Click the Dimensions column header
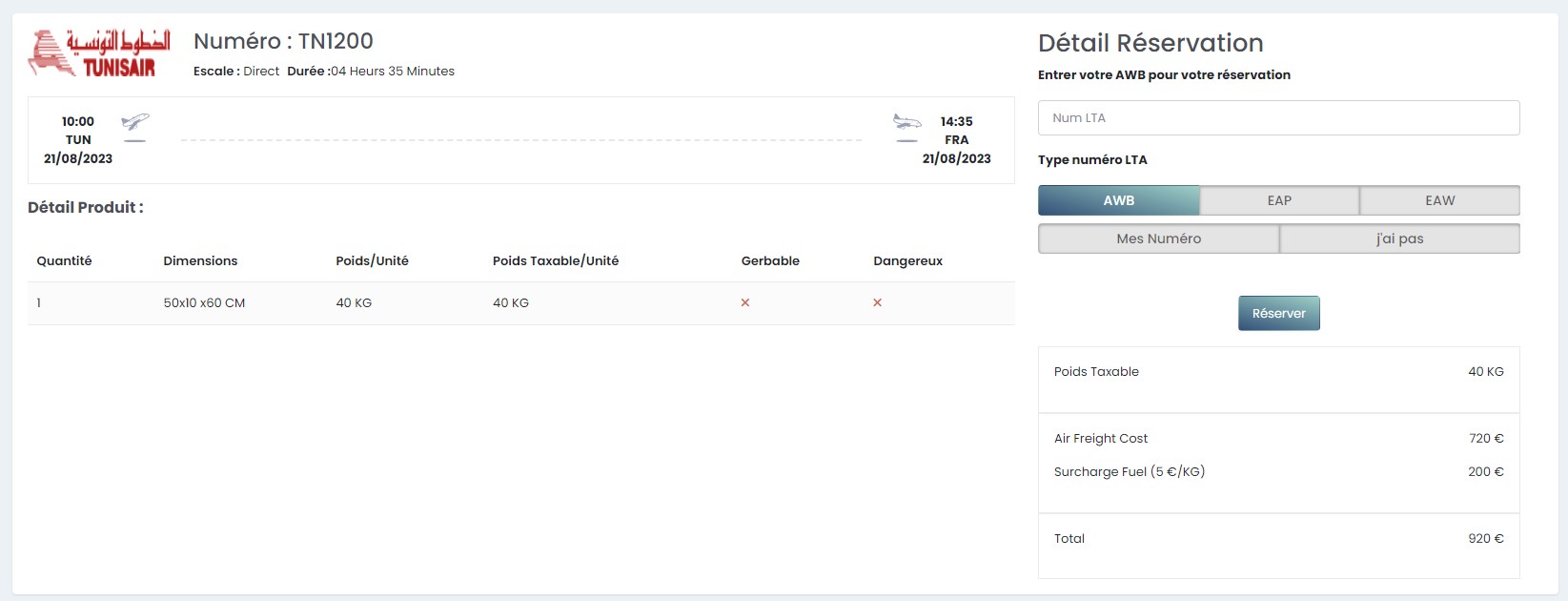 200,261
